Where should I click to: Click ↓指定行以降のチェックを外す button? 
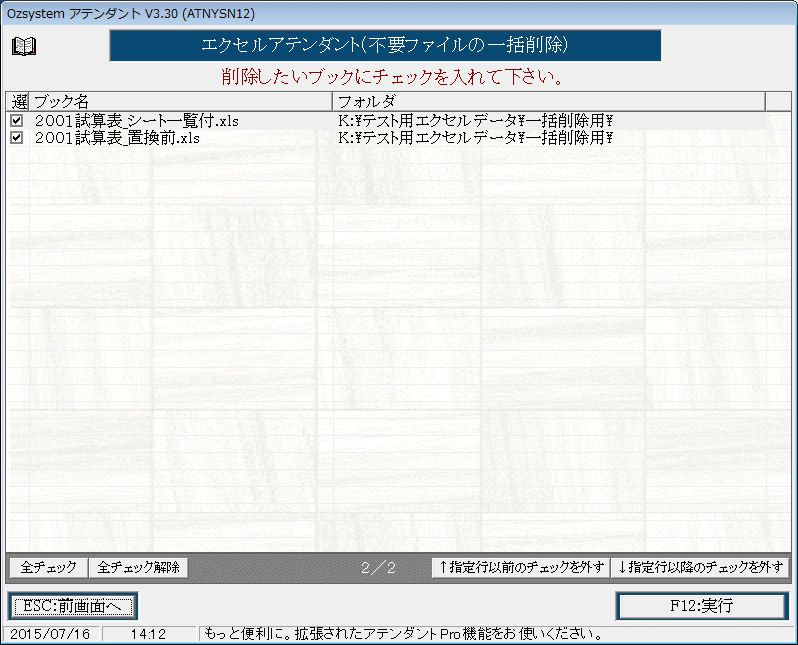pyautogui.click(x=700, y=567)
